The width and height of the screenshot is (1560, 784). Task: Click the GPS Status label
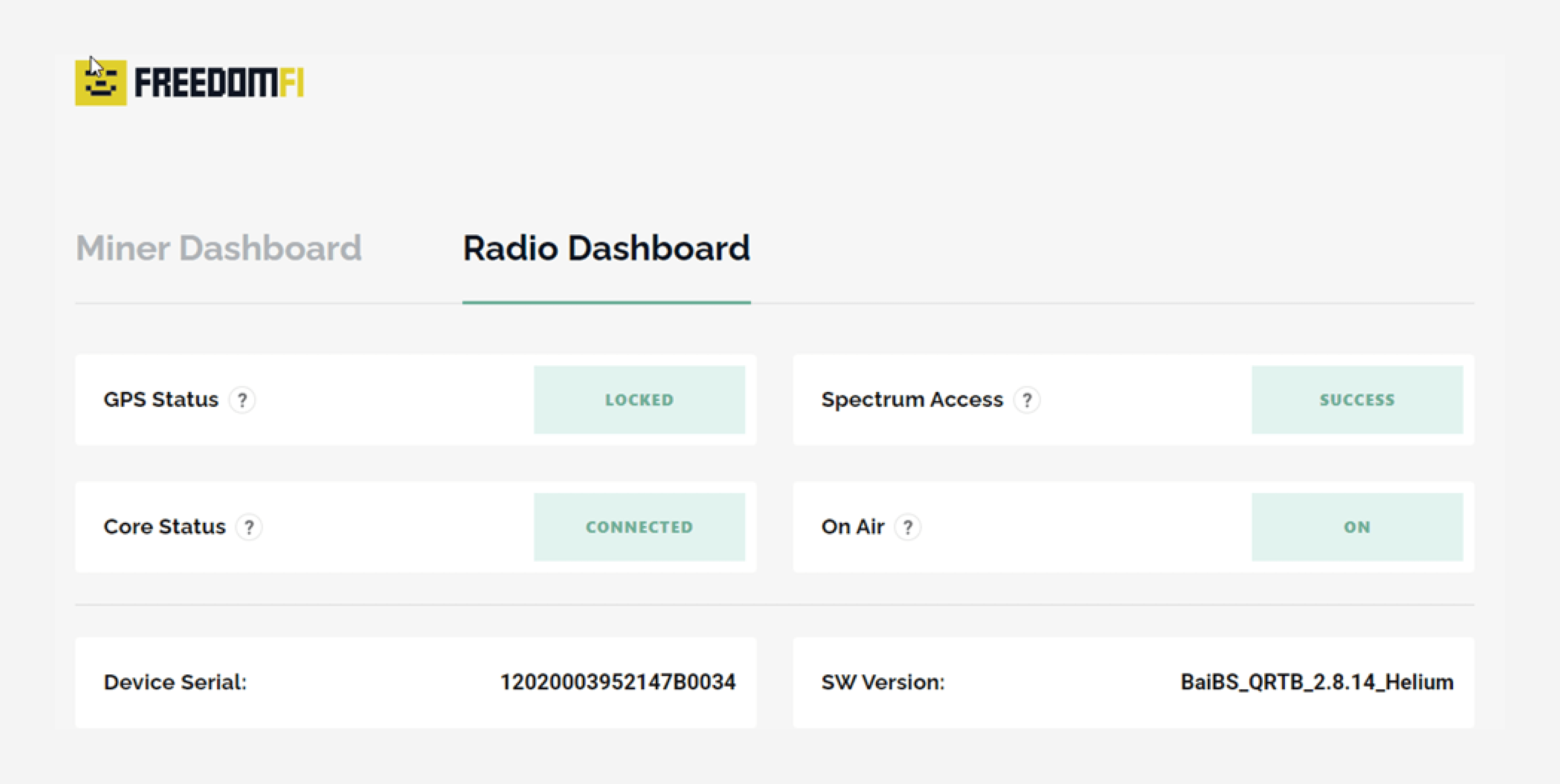[x=161, y=400]
